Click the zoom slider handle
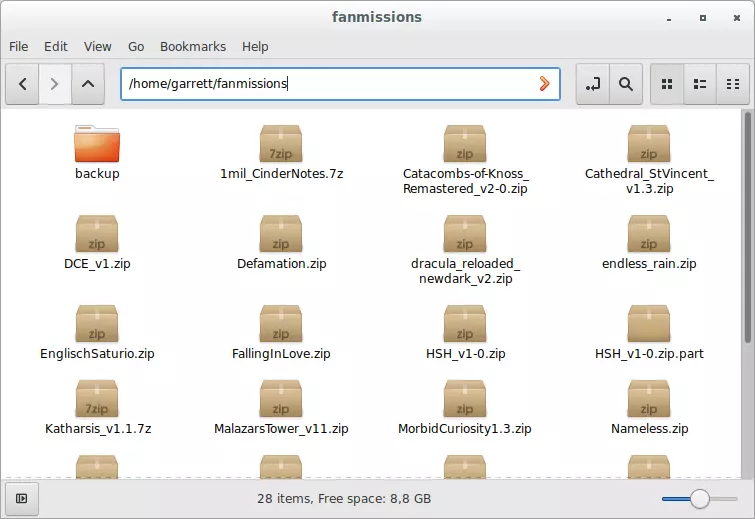The width and height of the screenshot is (755, 519). pyautogui.click(x=700, y=499)
